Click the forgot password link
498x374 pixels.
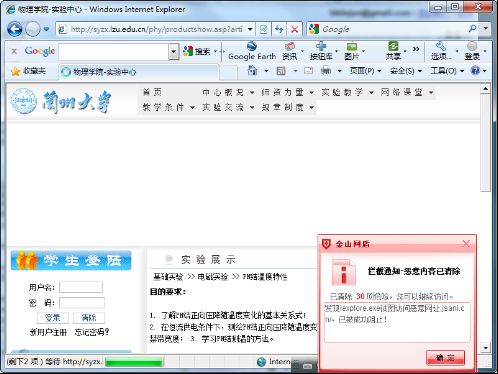click(x=92, y=332)
